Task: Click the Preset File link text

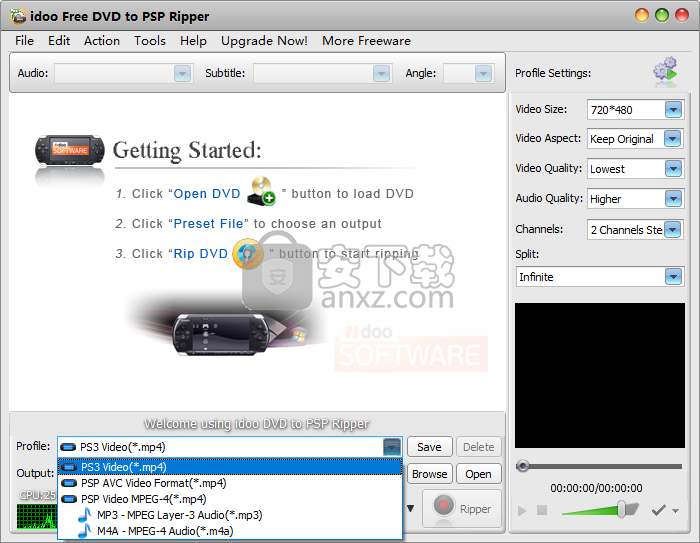Action: pos(208,223)
